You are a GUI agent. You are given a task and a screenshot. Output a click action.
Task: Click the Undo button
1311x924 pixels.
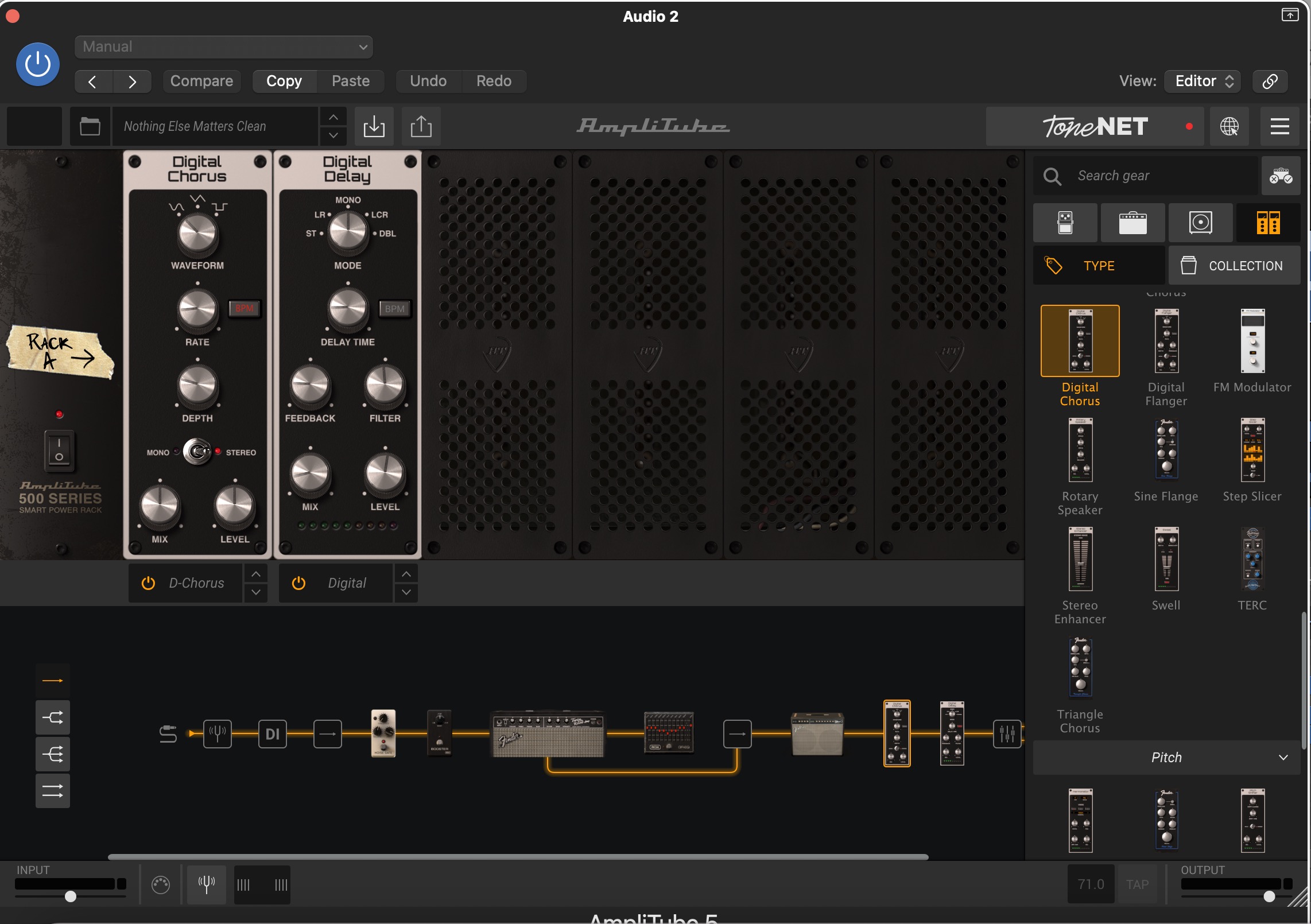pyautogui.click(x=428, y=81)
